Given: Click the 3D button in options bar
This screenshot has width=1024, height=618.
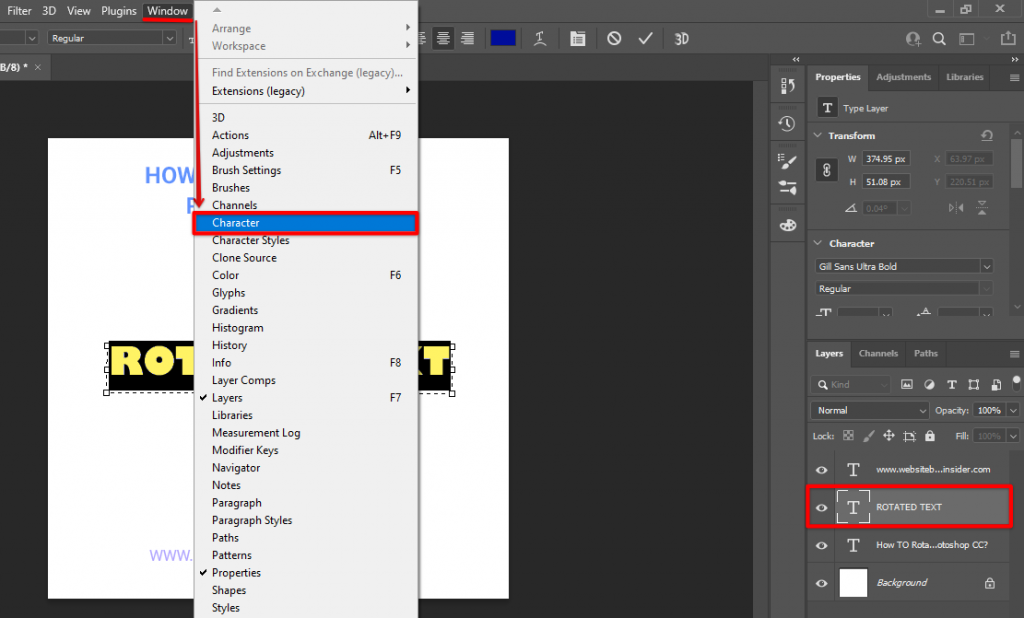Looking at the screenshot, I should click(681, 38).
